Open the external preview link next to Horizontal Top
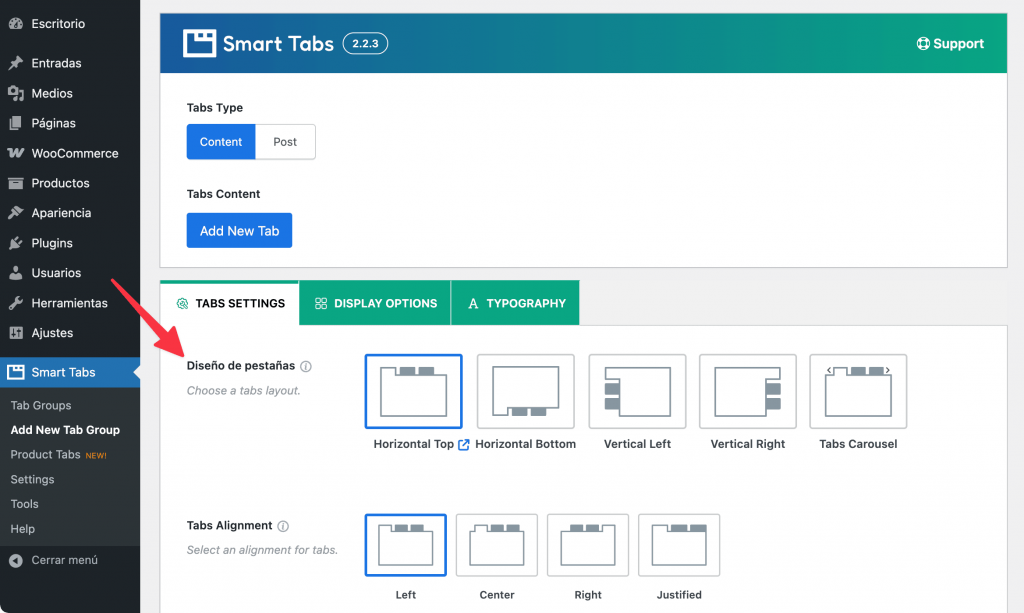This screenshot has height=613, width=1024. (x=464, y=445)
